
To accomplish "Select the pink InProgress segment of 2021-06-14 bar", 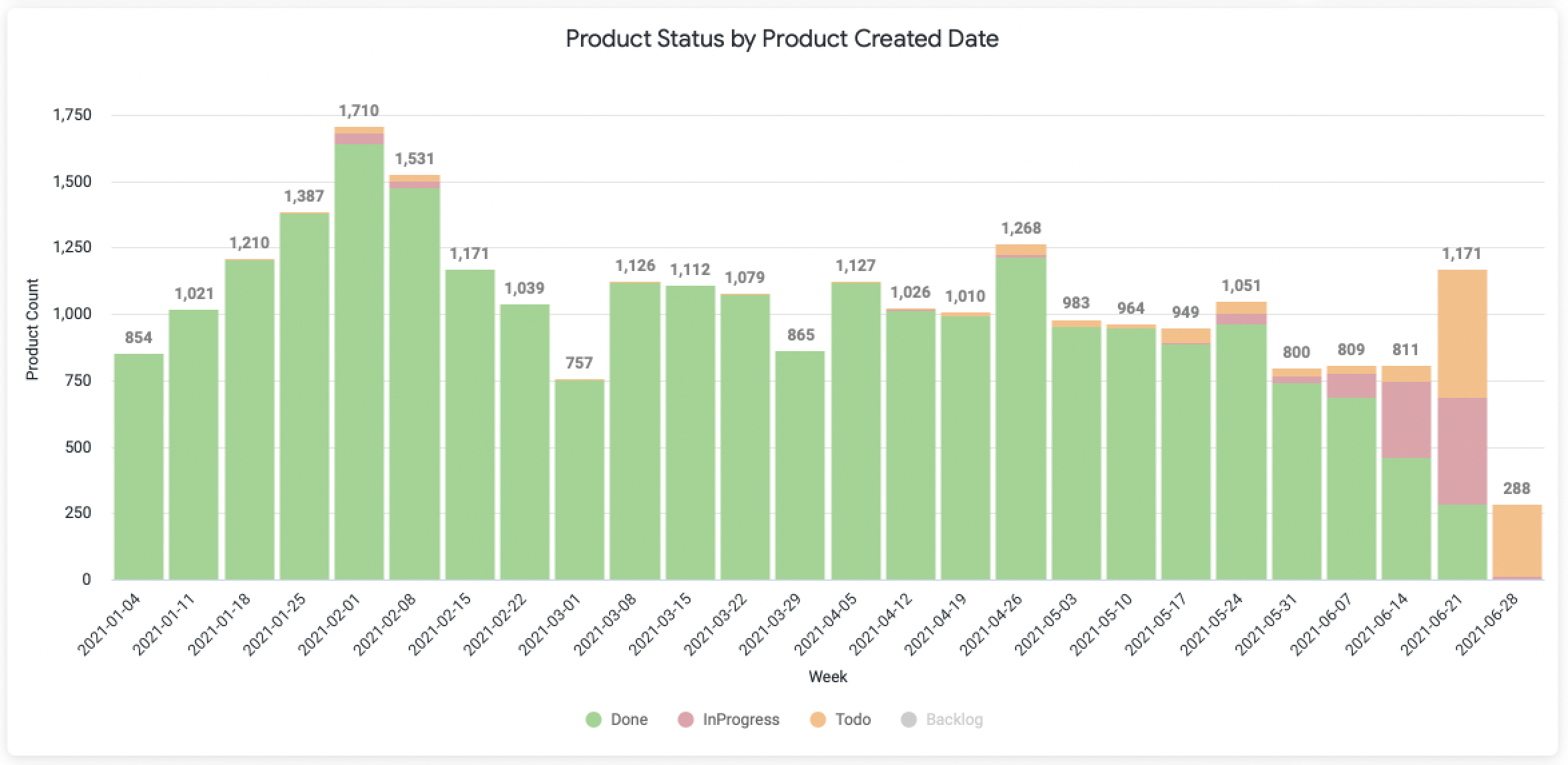I will 1406,420.
